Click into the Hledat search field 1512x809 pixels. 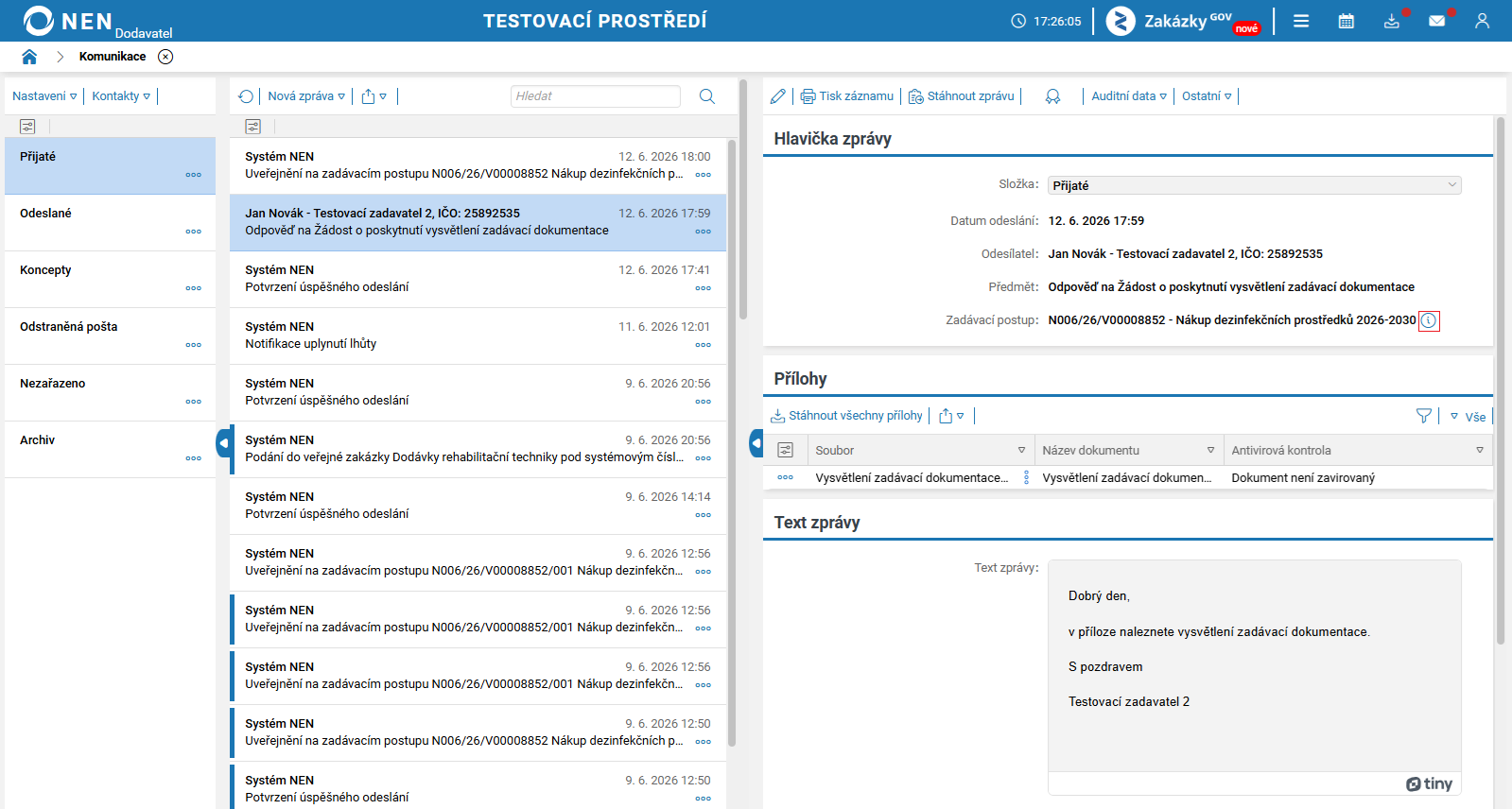596,96
